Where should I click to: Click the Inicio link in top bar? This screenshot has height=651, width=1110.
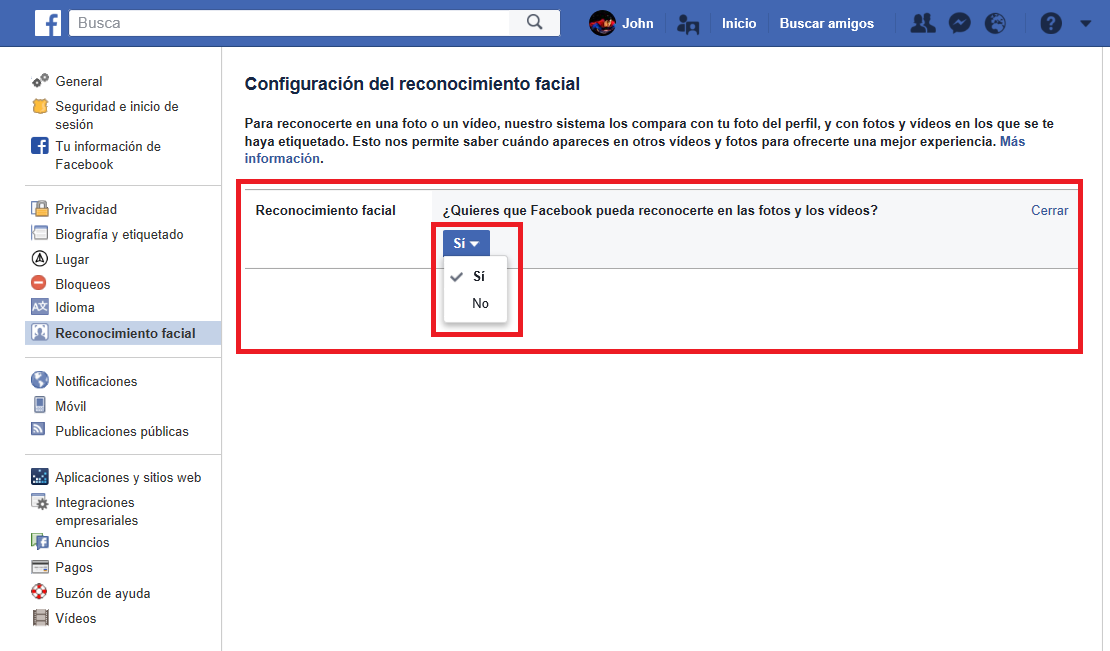(738, 23)
